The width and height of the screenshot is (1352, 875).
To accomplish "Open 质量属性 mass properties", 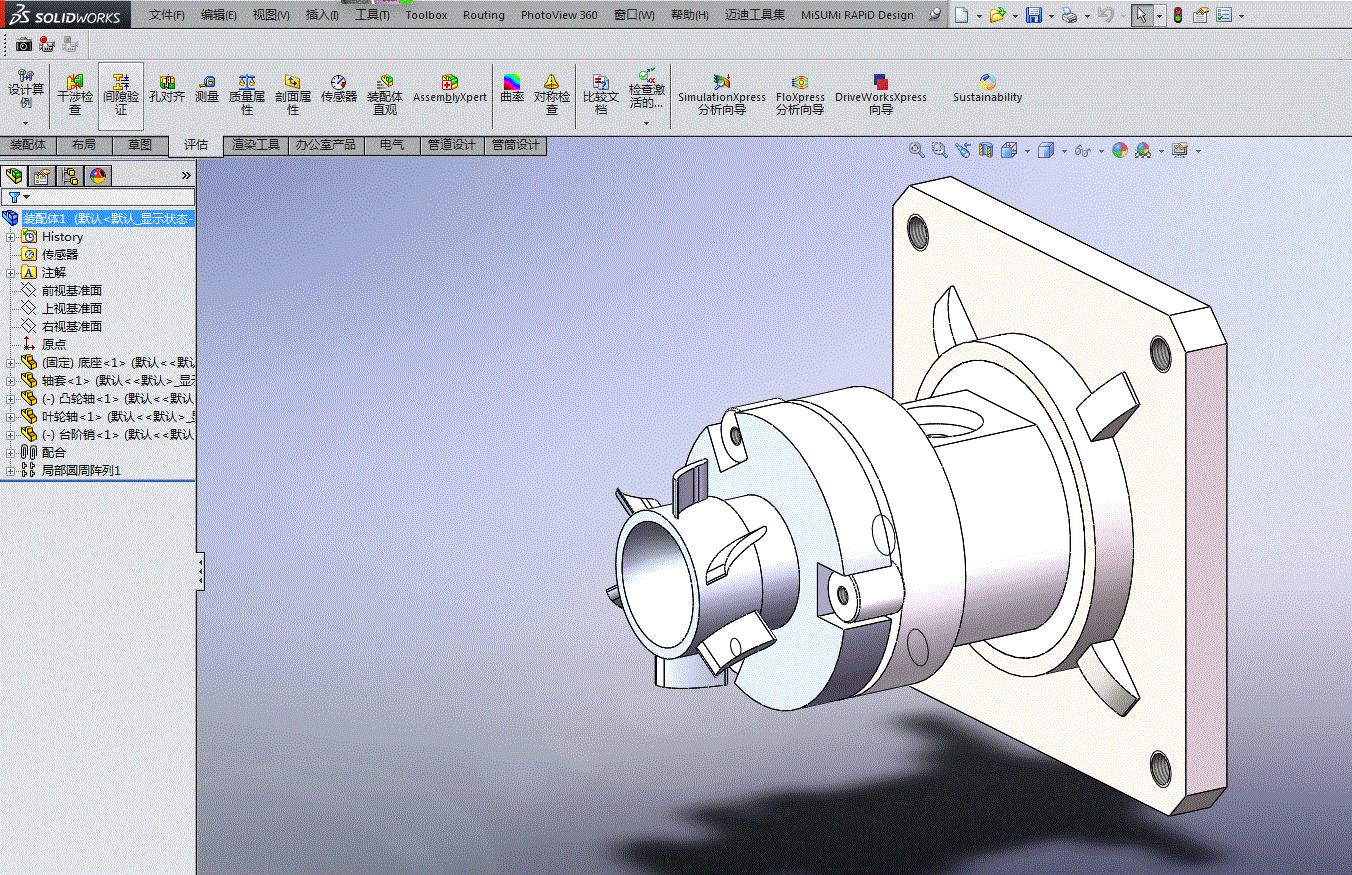I will pyautogui.click(x=246, y=95).
